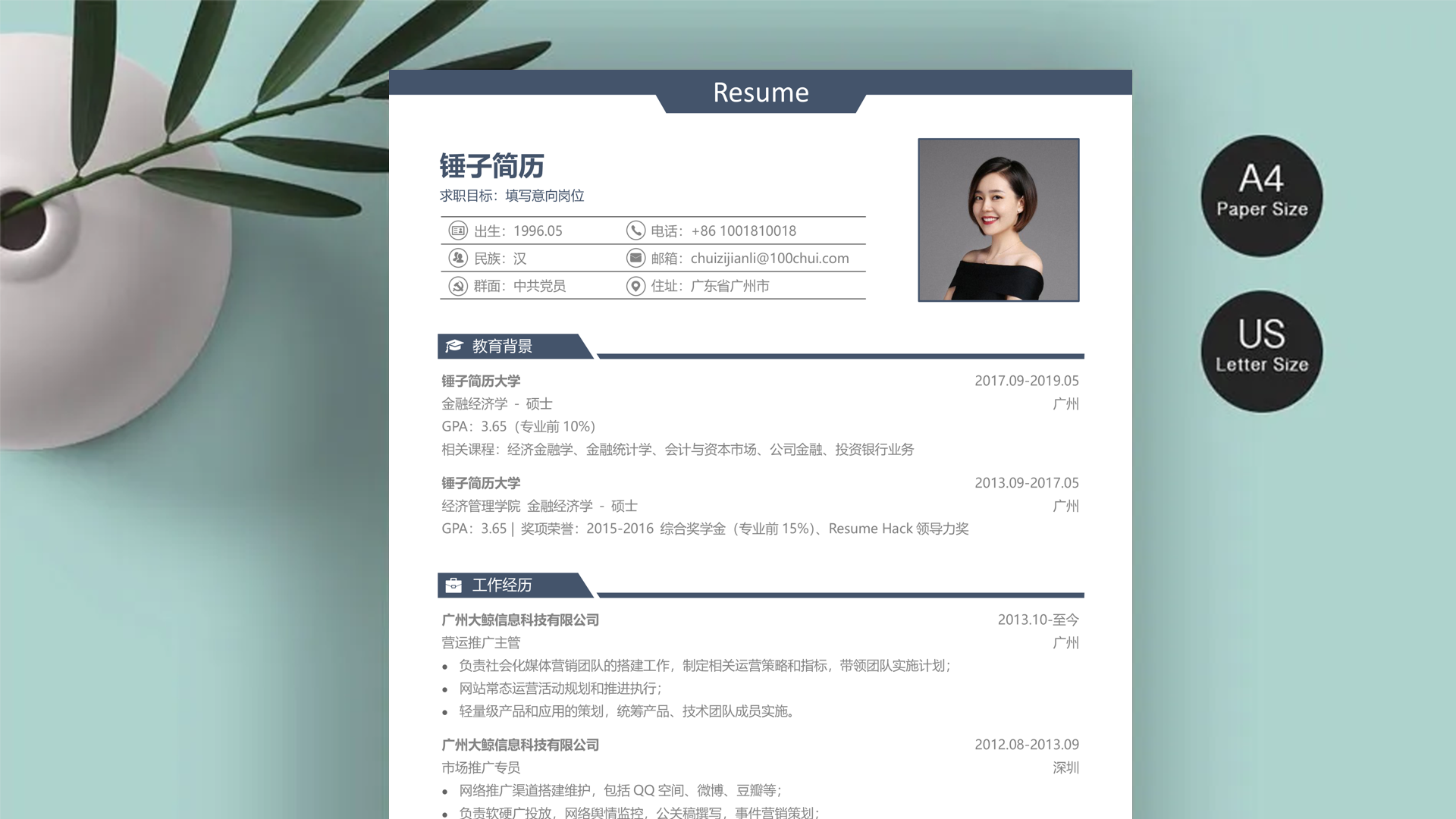Click the briefcase icon in 工作经历 header
The height and width of the screenshot is (819, 1456).
point(453,585)
